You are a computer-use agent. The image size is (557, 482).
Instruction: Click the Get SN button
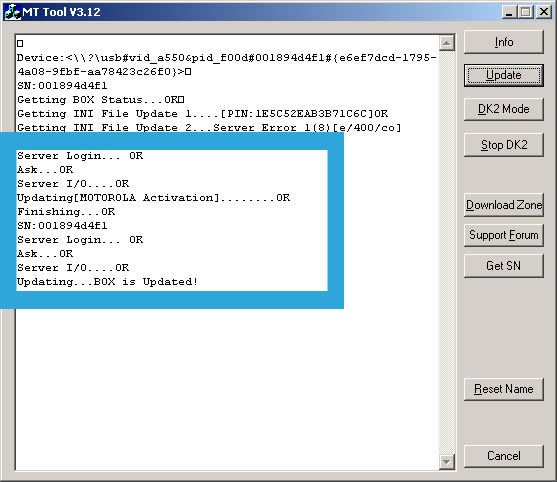(504, 266)
